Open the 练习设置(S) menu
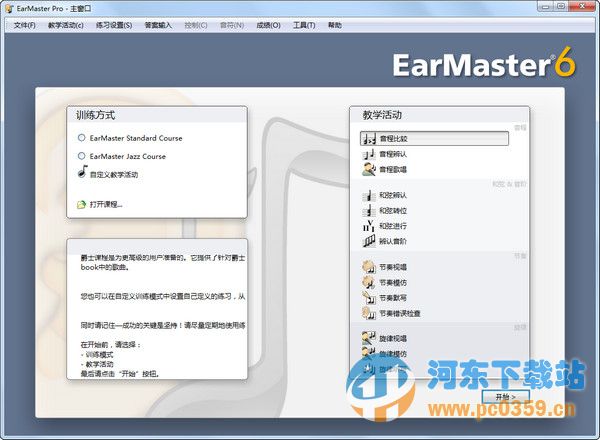This screenshot has height=440, width=600. 114,25
